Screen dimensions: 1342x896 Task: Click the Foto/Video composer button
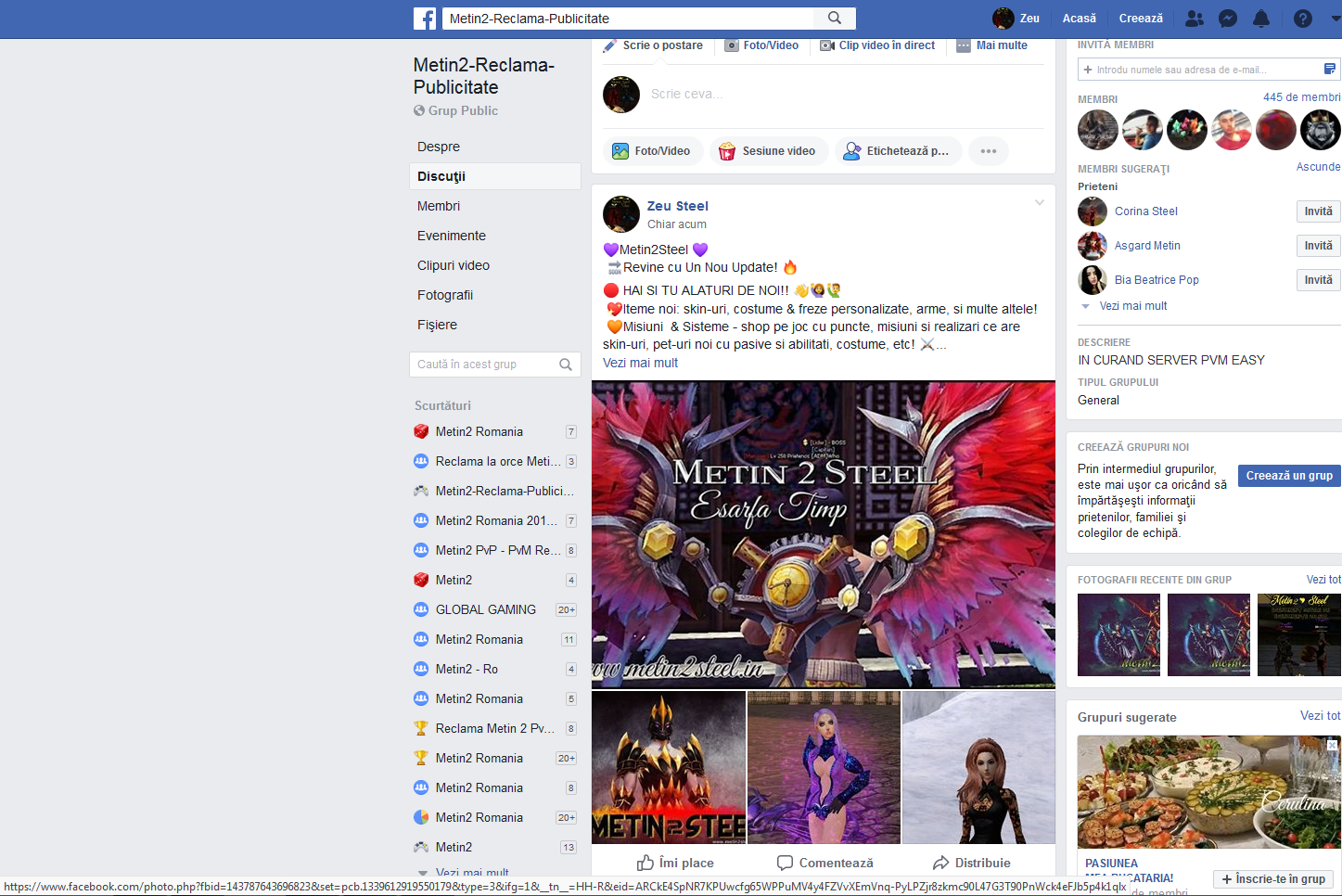point(651,151)
